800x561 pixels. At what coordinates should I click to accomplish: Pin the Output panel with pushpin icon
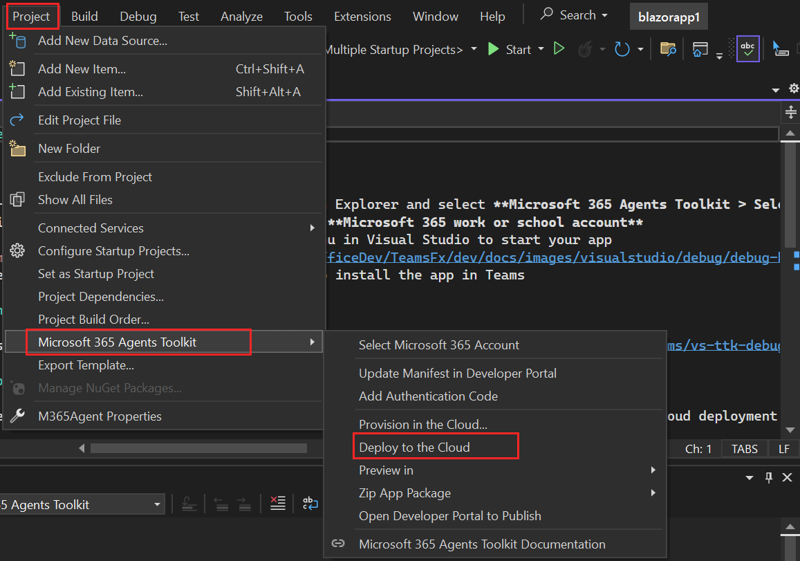769,478
